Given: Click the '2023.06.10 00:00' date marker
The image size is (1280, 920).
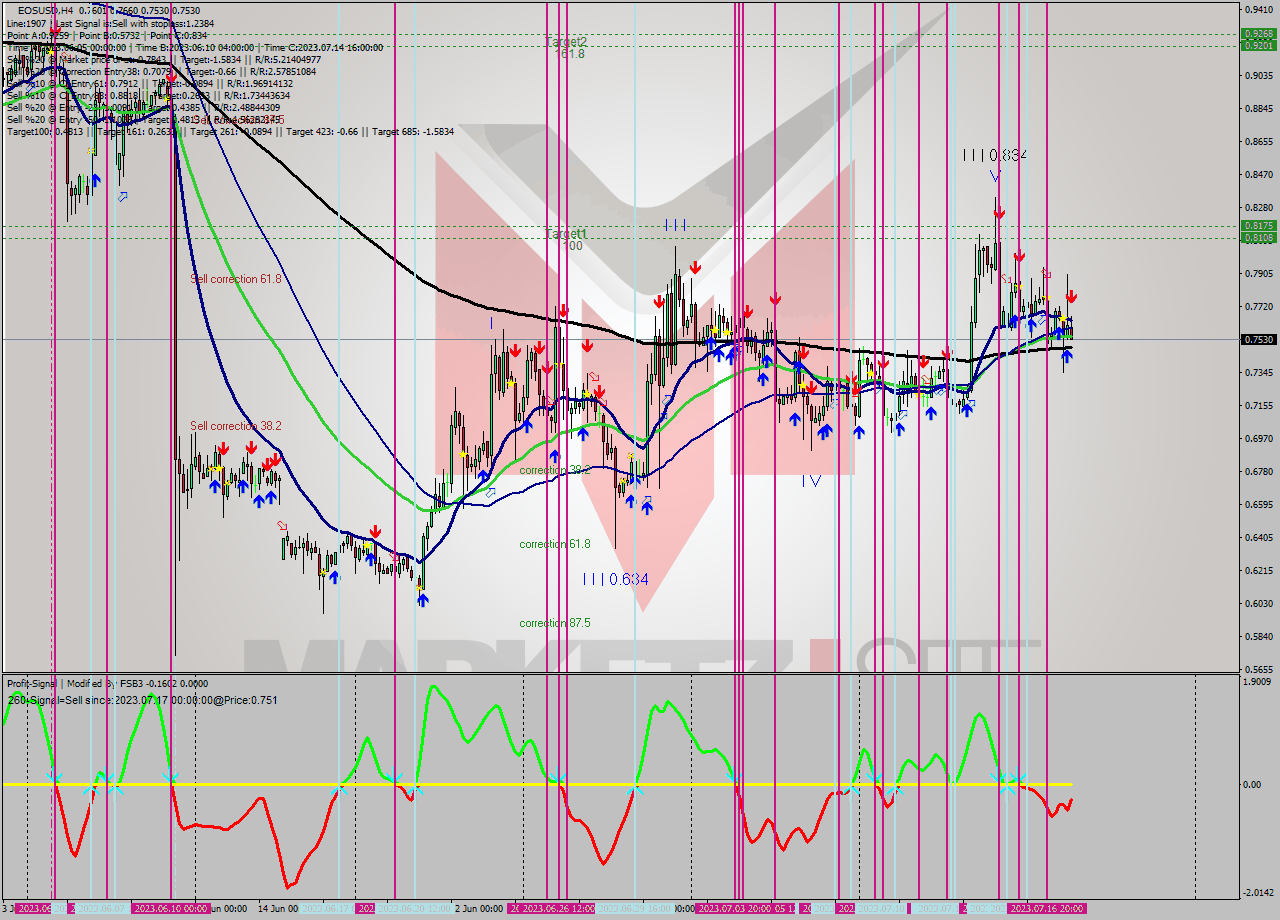Looking at the screenshot, I should coord(170,908).
